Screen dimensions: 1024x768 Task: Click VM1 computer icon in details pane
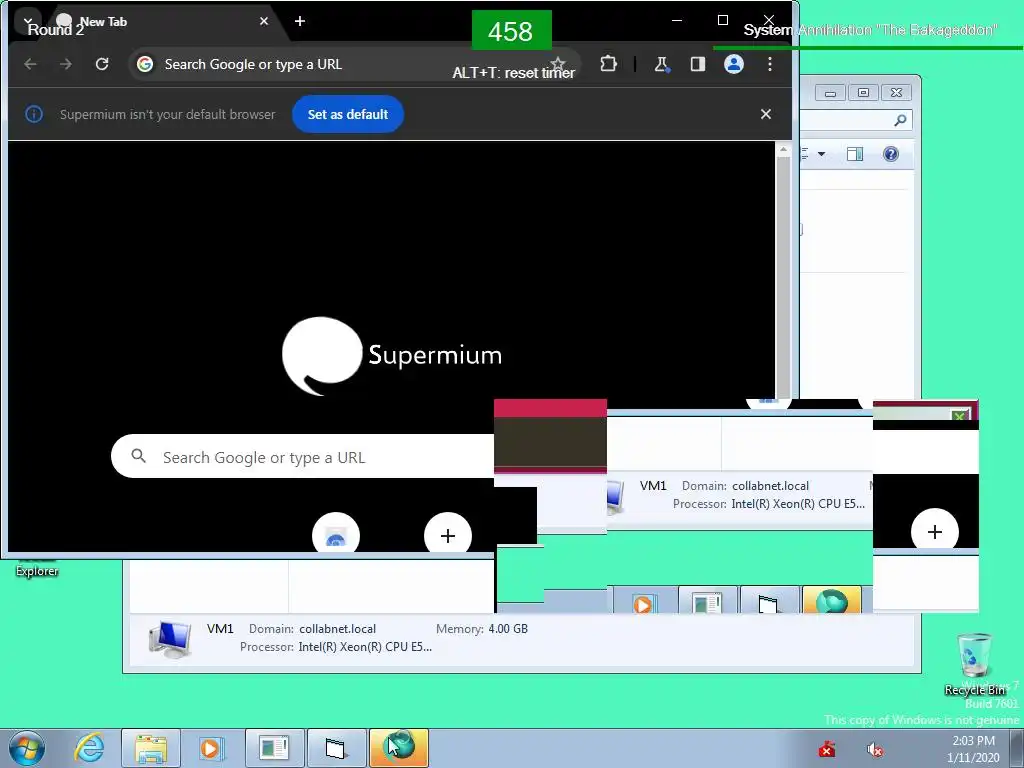coord(170,638)
